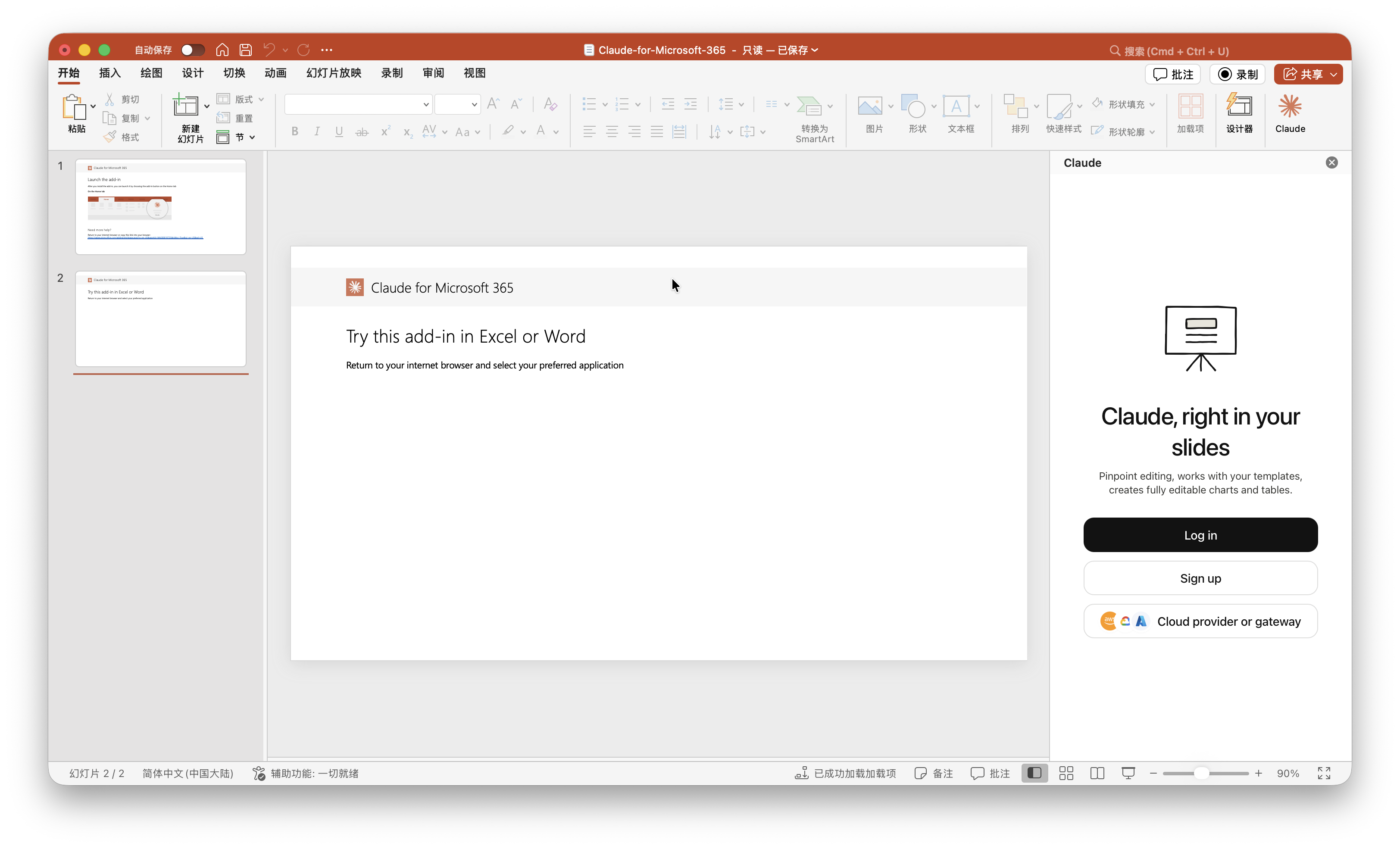Clear all formatting with the eraser A
This screenshot has width=1400, height=849.
point(550,103)
